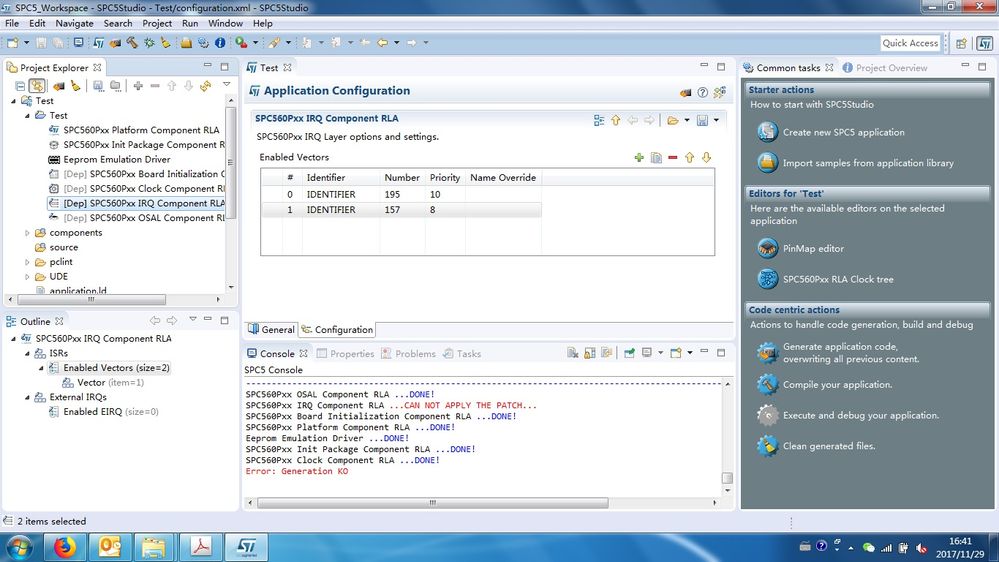
Task: Click the up-level arrow in IRQ component header
Action: coord(615,120)
